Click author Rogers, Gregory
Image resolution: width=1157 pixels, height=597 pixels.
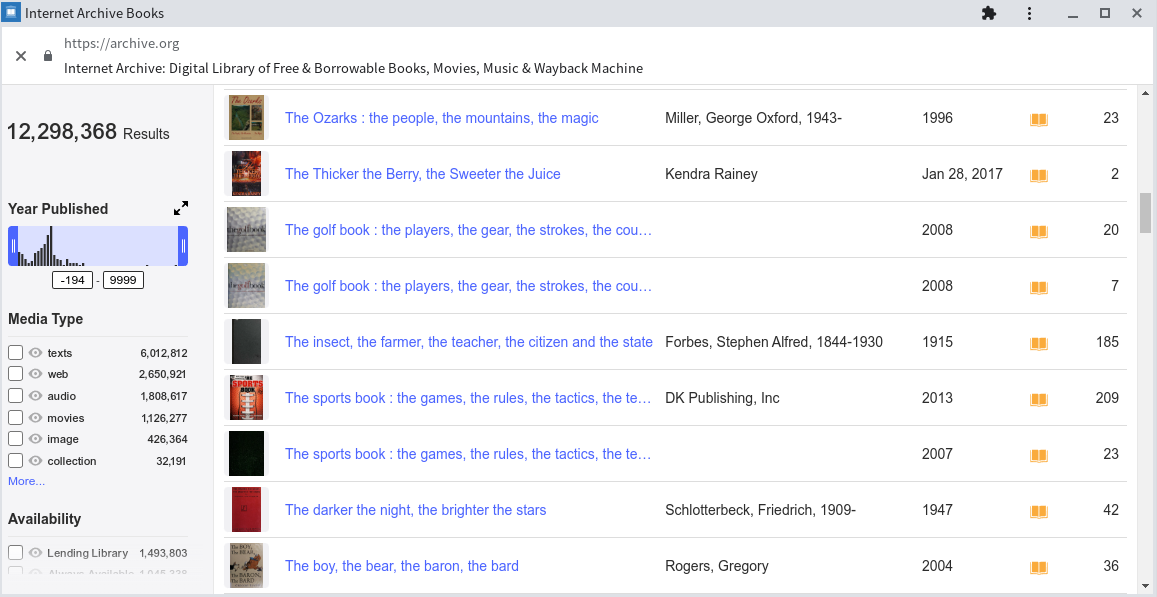pyautogui.click(x=716, y=566)
